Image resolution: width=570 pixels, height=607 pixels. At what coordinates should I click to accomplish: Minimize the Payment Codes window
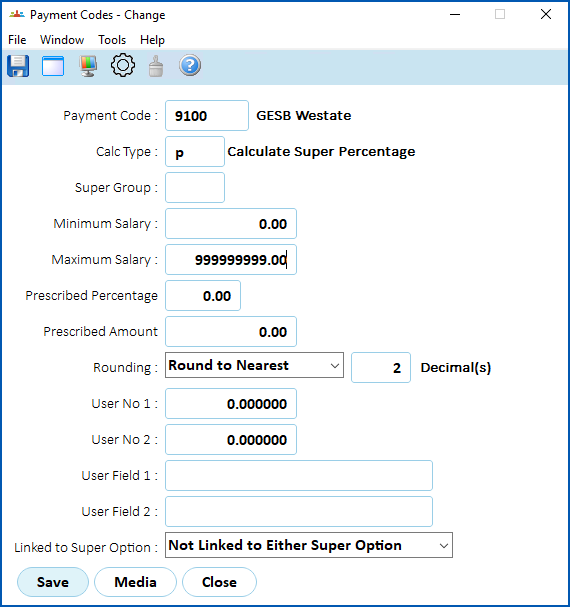[455, 15]
